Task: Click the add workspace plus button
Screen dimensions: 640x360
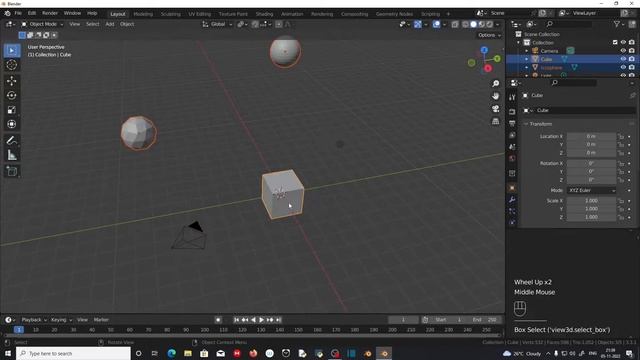Action: pos(448,14)
